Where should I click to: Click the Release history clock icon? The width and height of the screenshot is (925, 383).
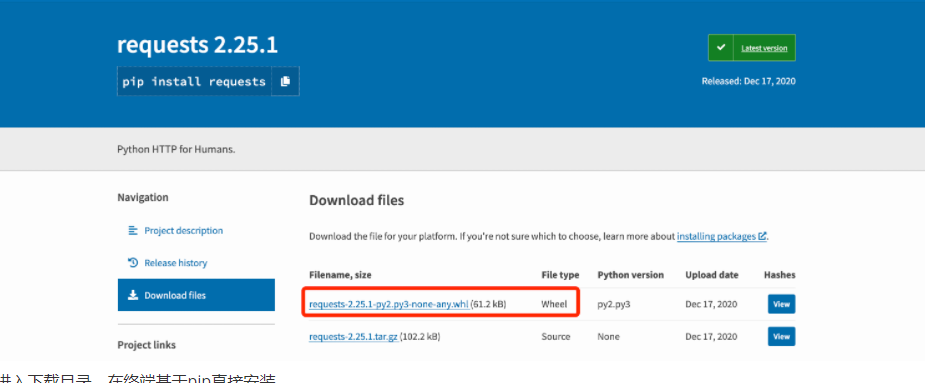pos(133,263)
